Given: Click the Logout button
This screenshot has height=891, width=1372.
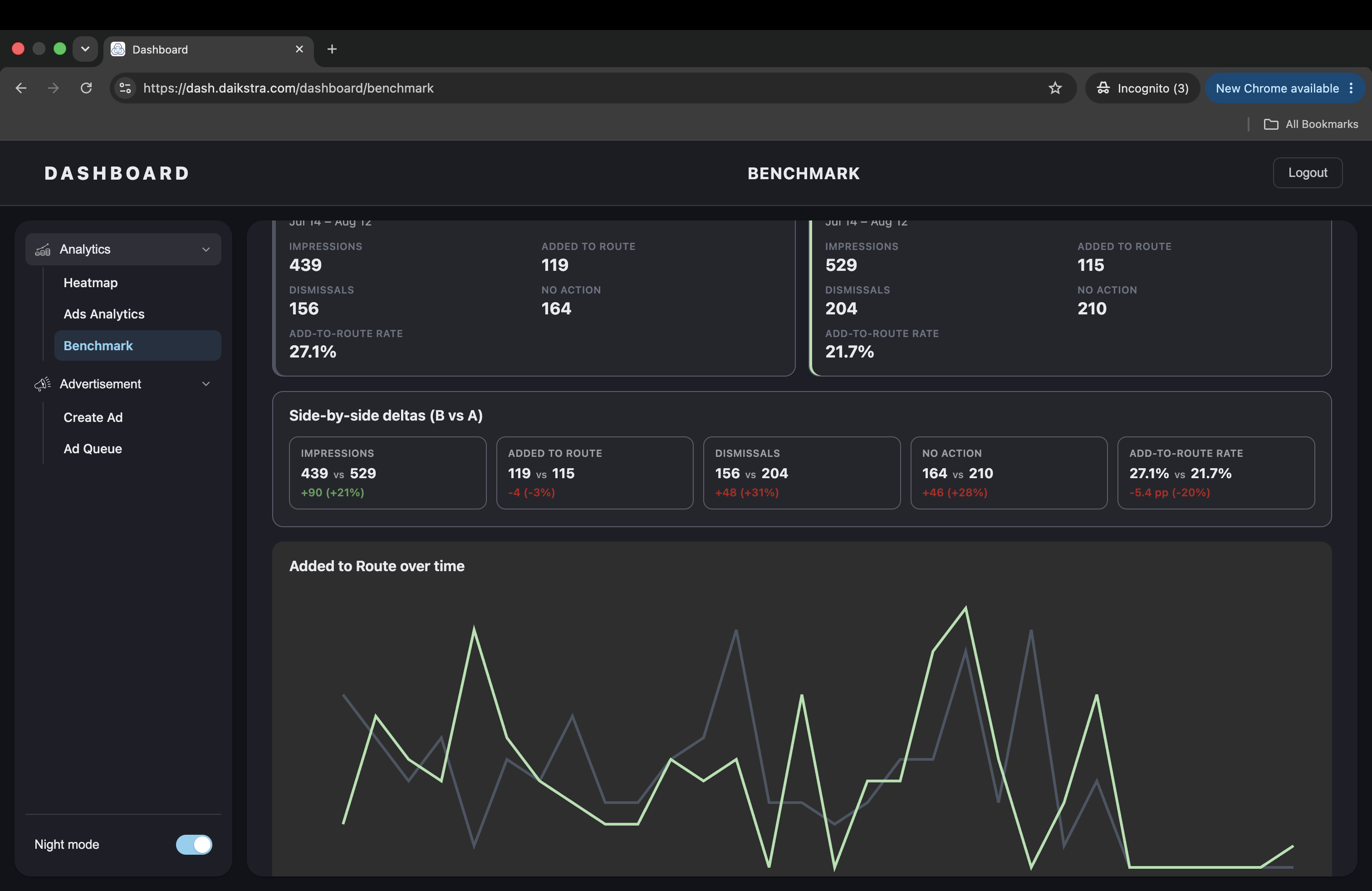Looking at the screenshot, I should [1308, 173].
